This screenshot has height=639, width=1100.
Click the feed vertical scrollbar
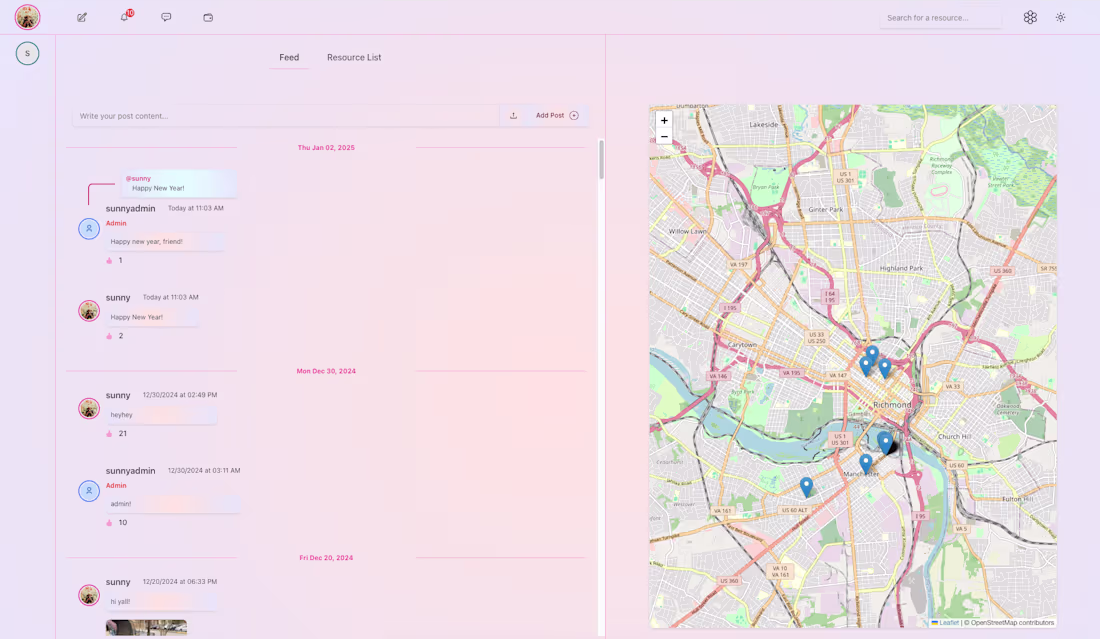tap(601, 160)
